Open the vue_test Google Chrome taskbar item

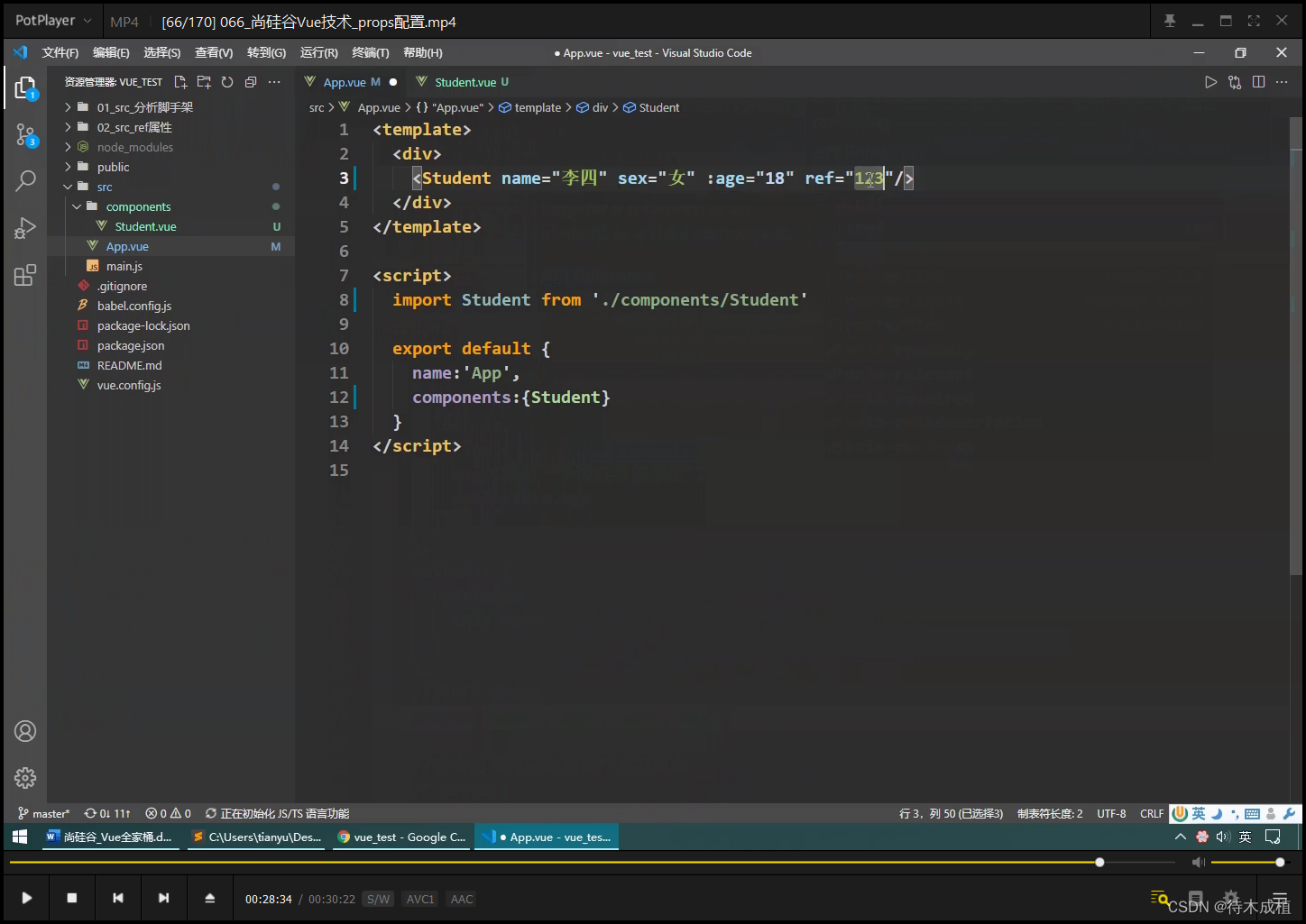point(402,837)
